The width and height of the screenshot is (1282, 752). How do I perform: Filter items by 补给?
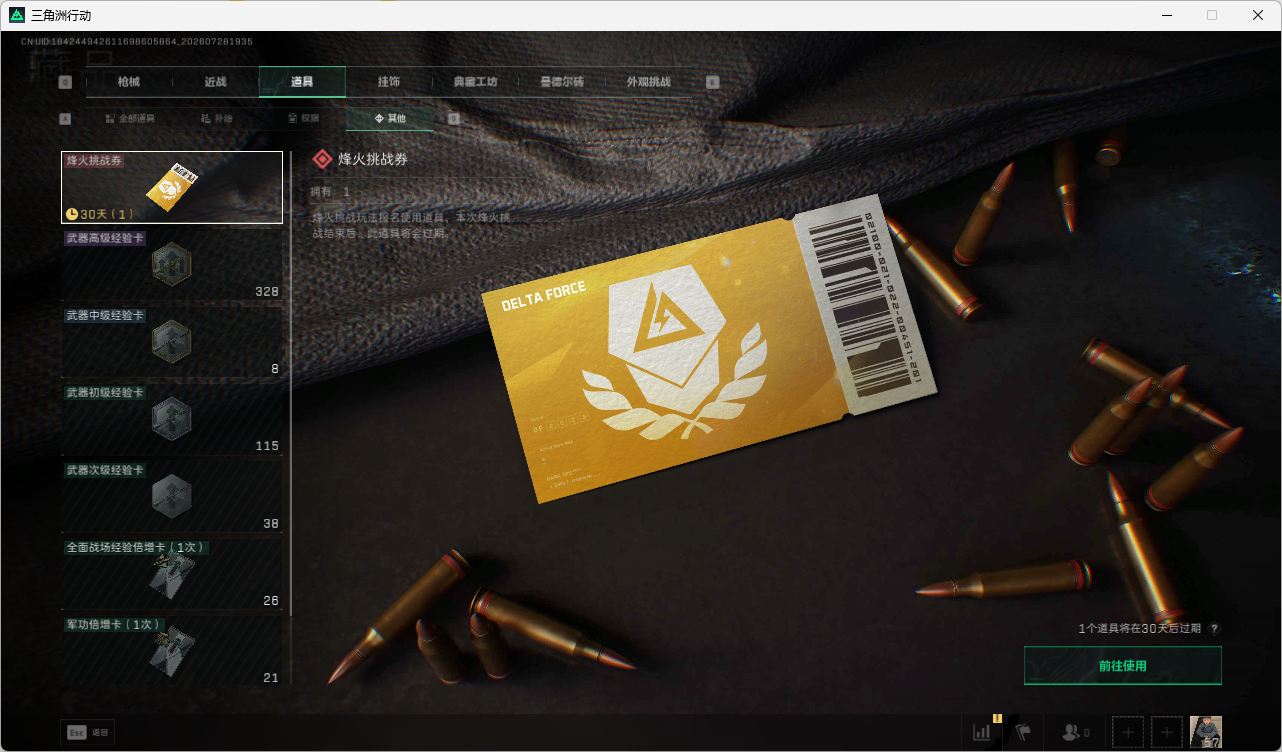coord(216,118)
